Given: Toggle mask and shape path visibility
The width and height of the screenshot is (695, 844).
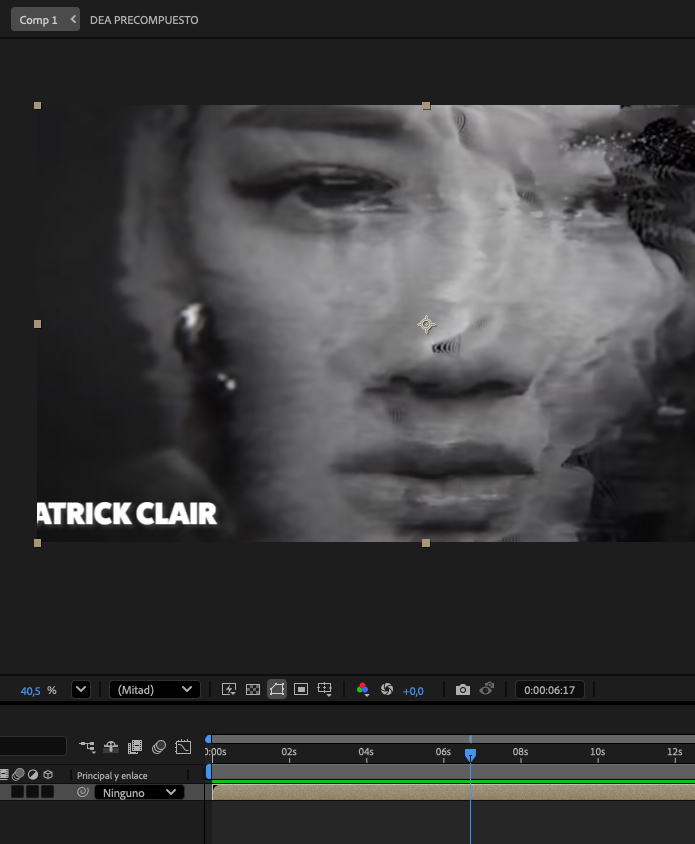Looking at the screenshot, I should 277,690.
